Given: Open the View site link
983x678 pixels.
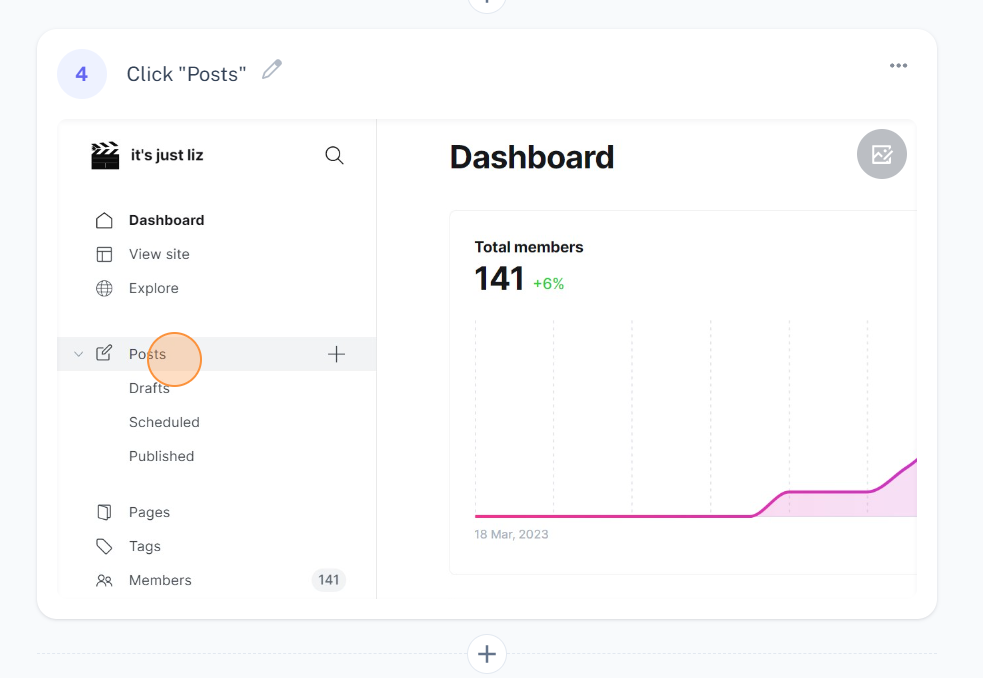Looking at the screenshot, I should (x=159, y=254).
